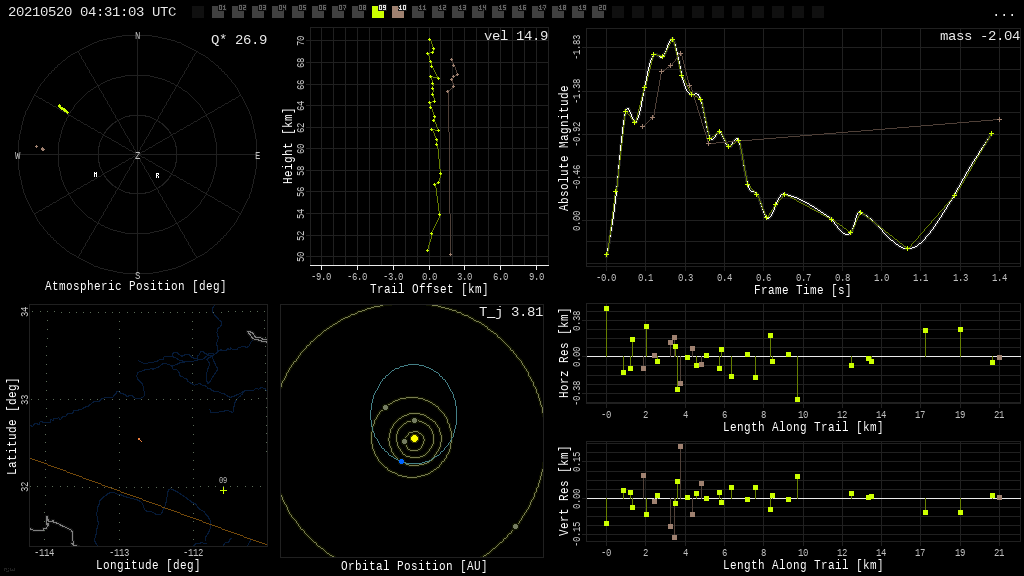Click the yellow Sun in orbital plot
The height and width of the screenshot is (576, 1024).
(414, 438)
